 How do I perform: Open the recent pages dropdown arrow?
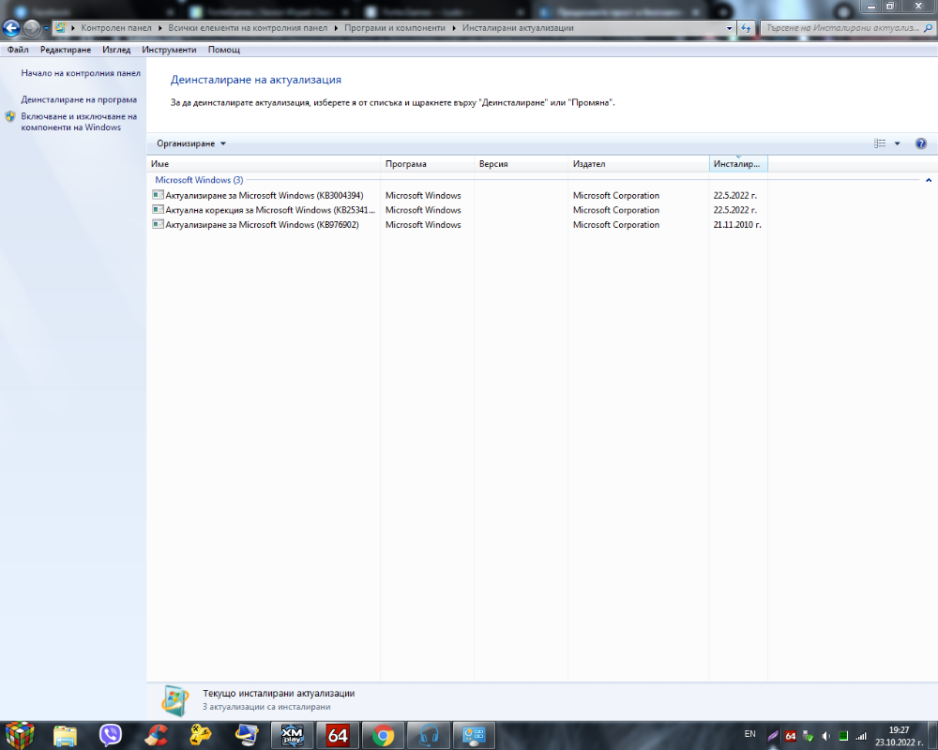pyautogui.click(x=46, y=28)
